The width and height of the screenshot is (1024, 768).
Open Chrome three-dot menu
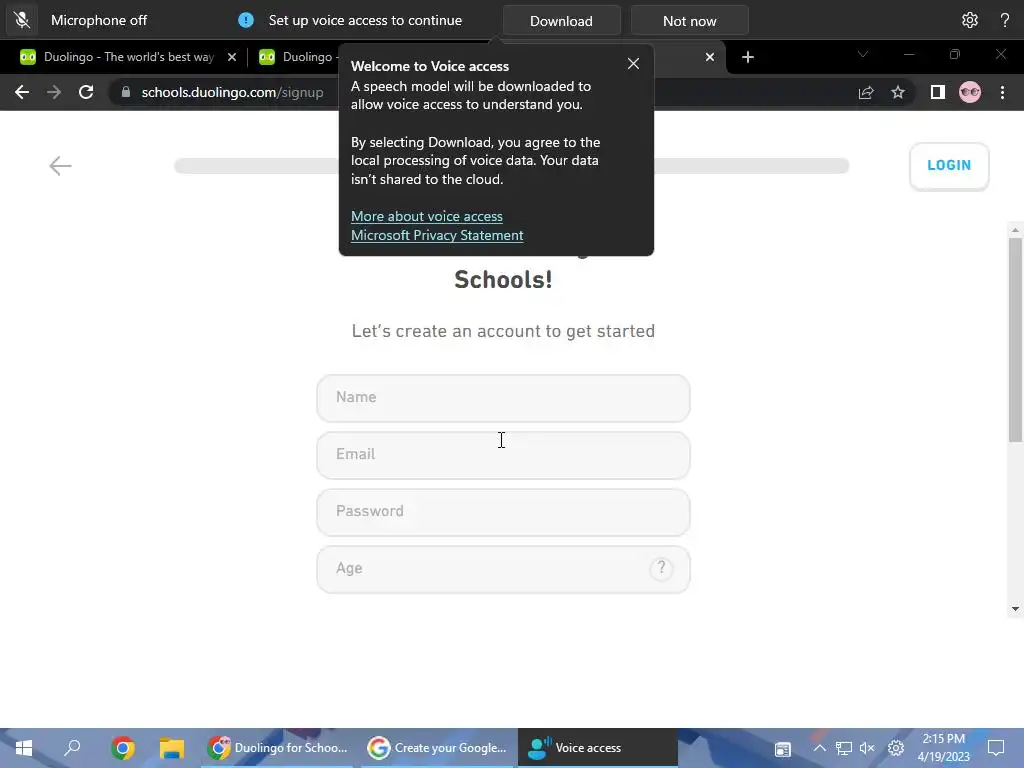pyautogui.click(x=1002, y=92)
